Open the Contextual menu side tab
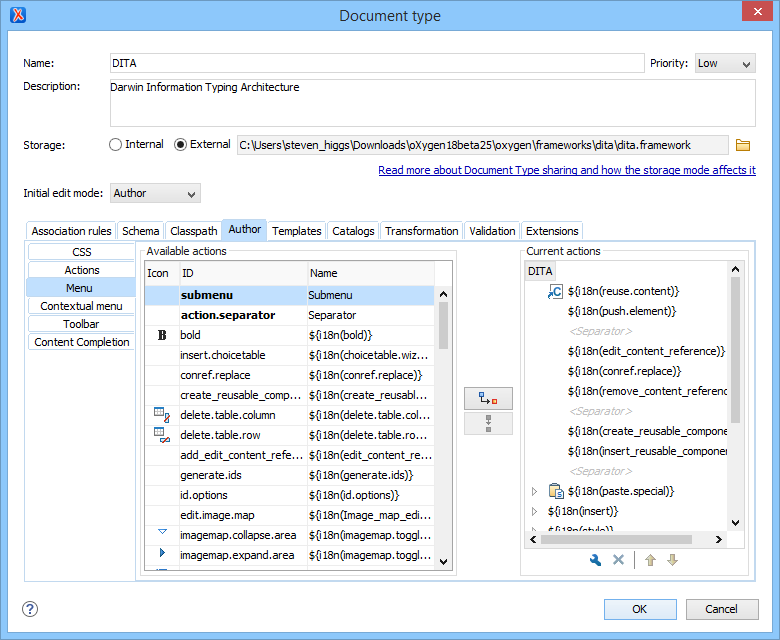 click(82, 306)
